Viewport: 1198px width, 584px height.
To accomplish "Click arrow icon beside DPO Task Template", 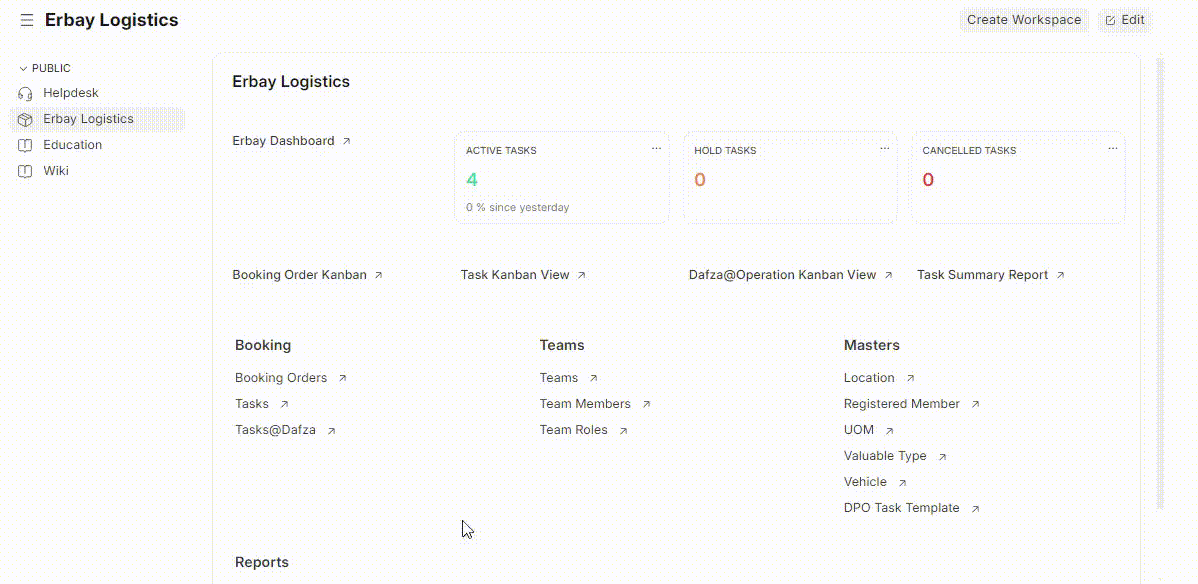I will pos(975,508).
